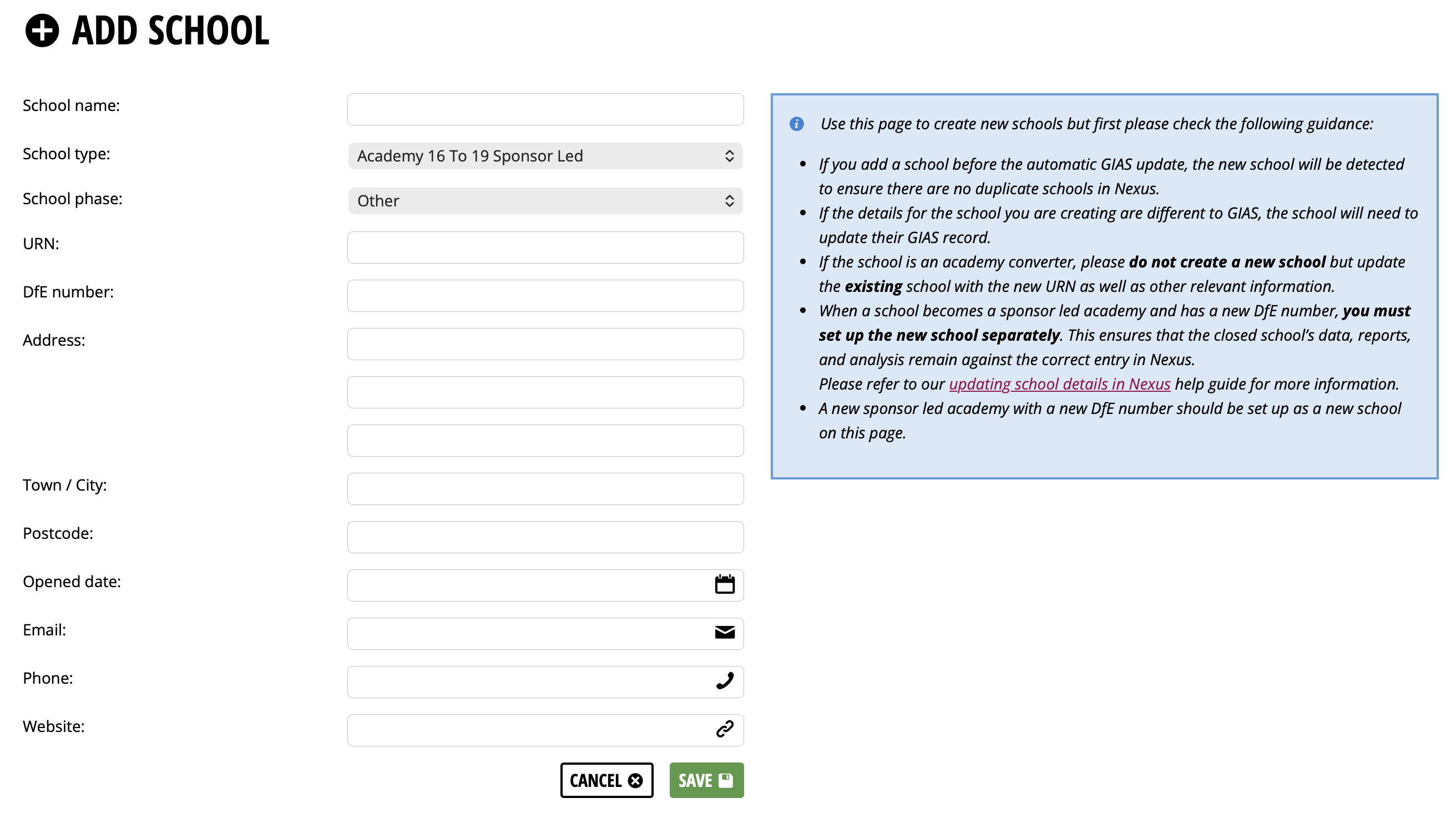1456x818 pixels.
Task: Click inside the Opened date field
Action: click(528, 585)
